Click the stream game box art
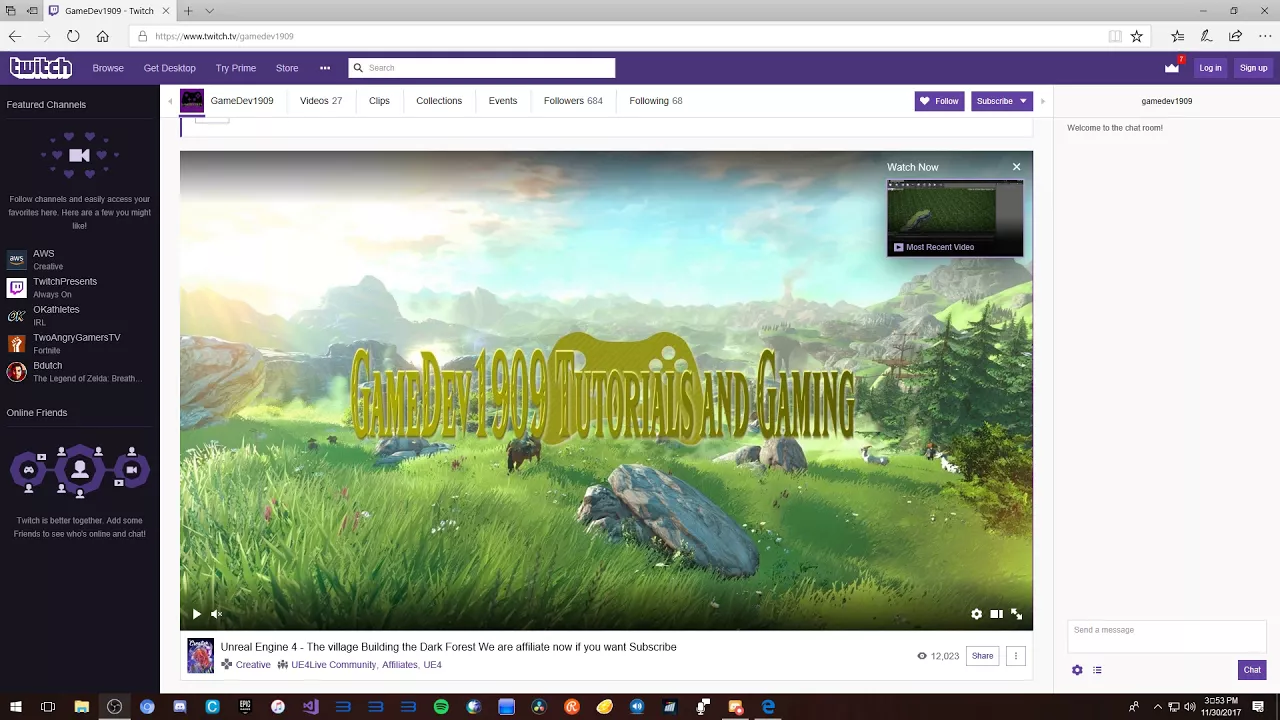 click(x=200, y=656)
